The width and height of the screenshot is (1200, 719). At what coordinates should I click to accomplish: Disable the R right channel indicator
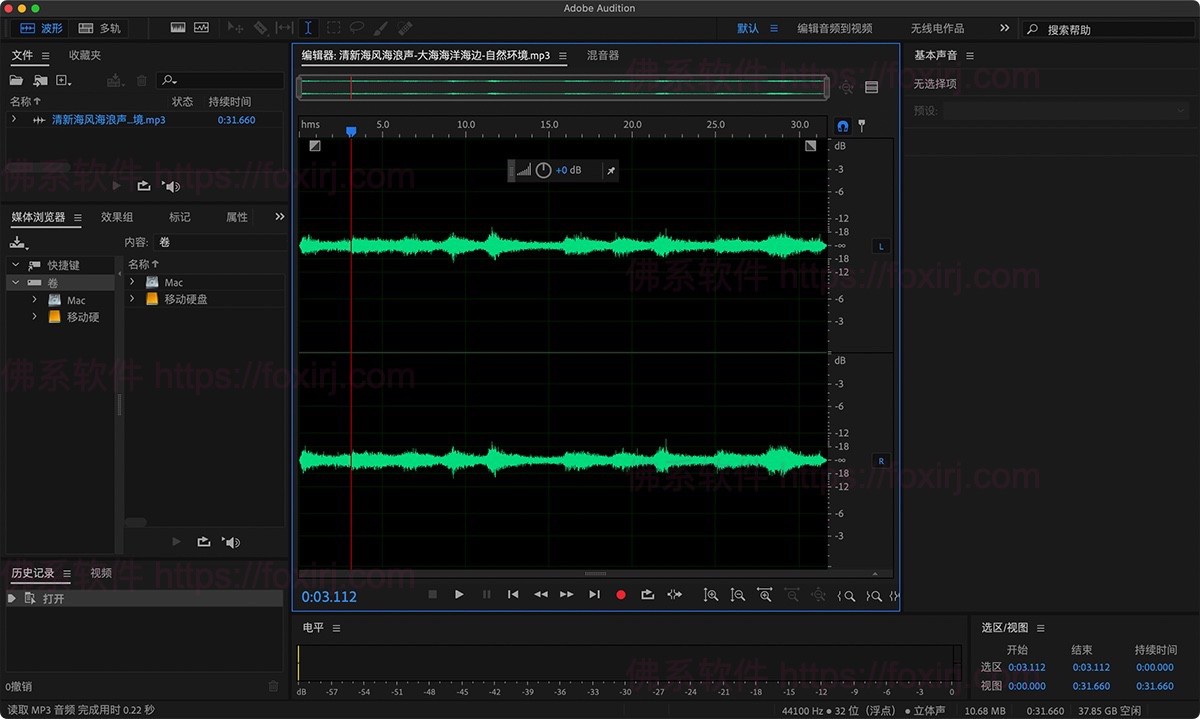tap(879, 460)
